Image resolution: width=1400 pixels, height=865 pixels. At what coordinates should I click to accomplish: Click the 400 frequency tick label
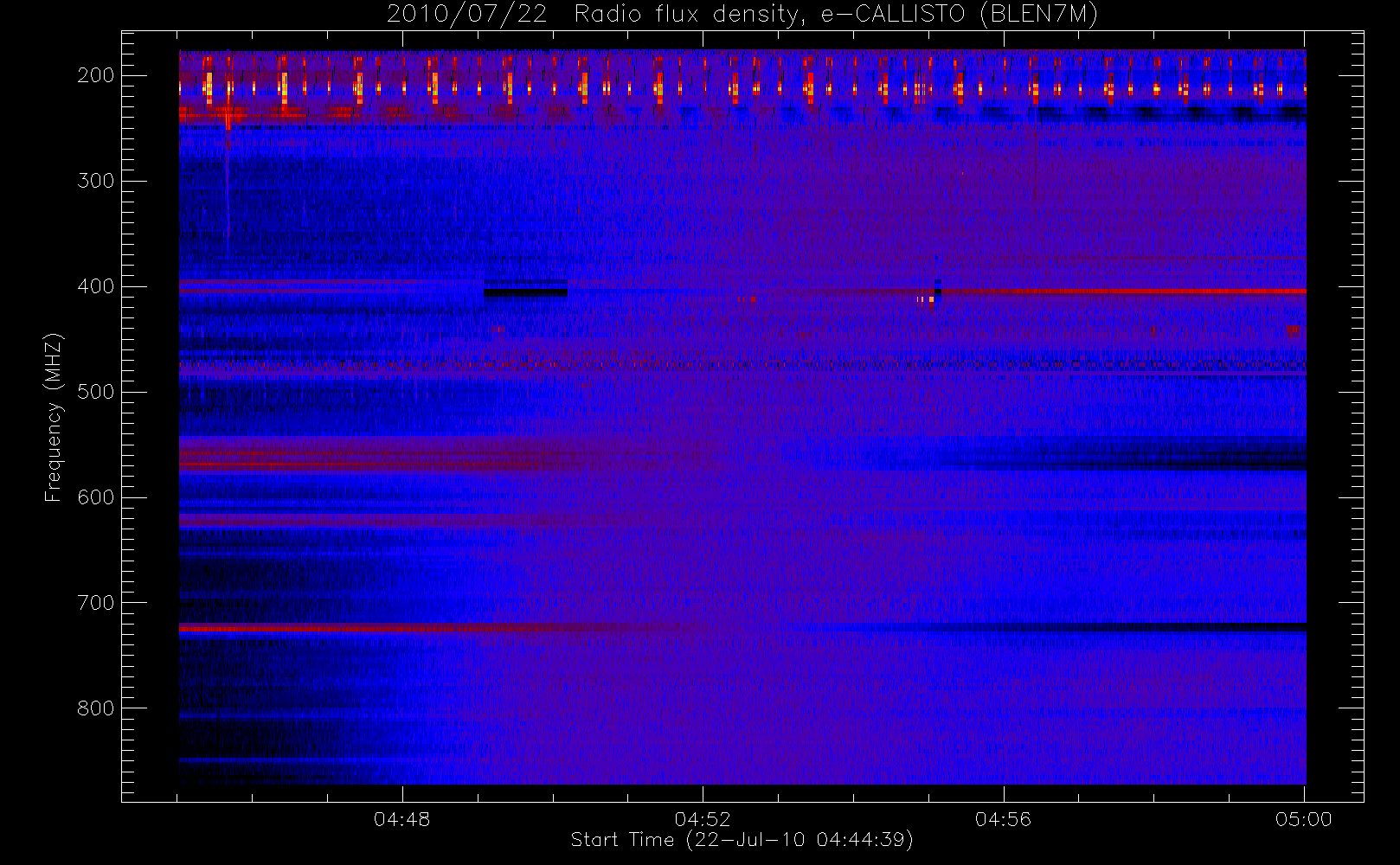click(96, 286)
